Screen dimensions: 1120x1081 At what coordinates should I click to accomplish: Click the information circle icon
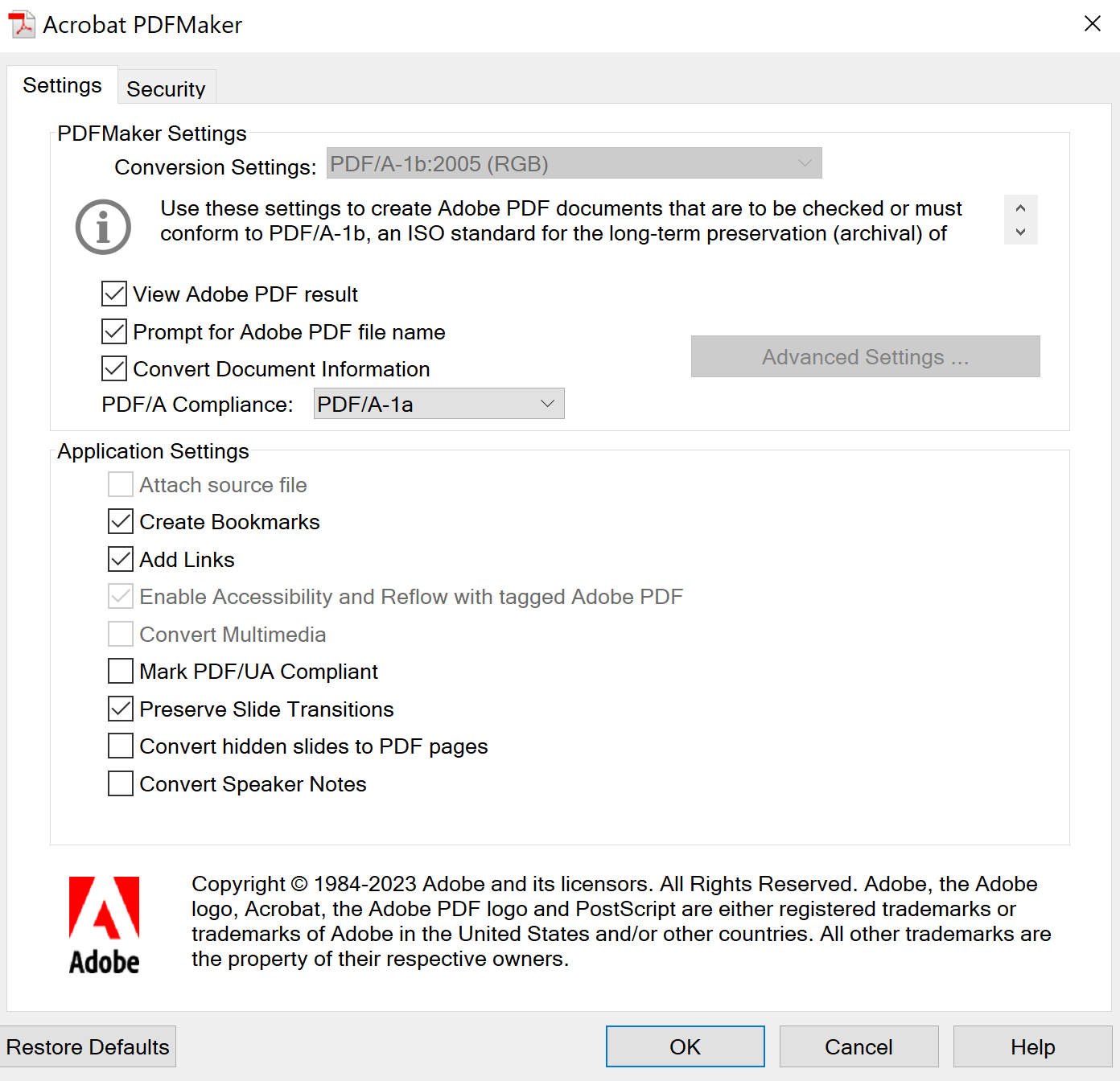click(102, 227)
